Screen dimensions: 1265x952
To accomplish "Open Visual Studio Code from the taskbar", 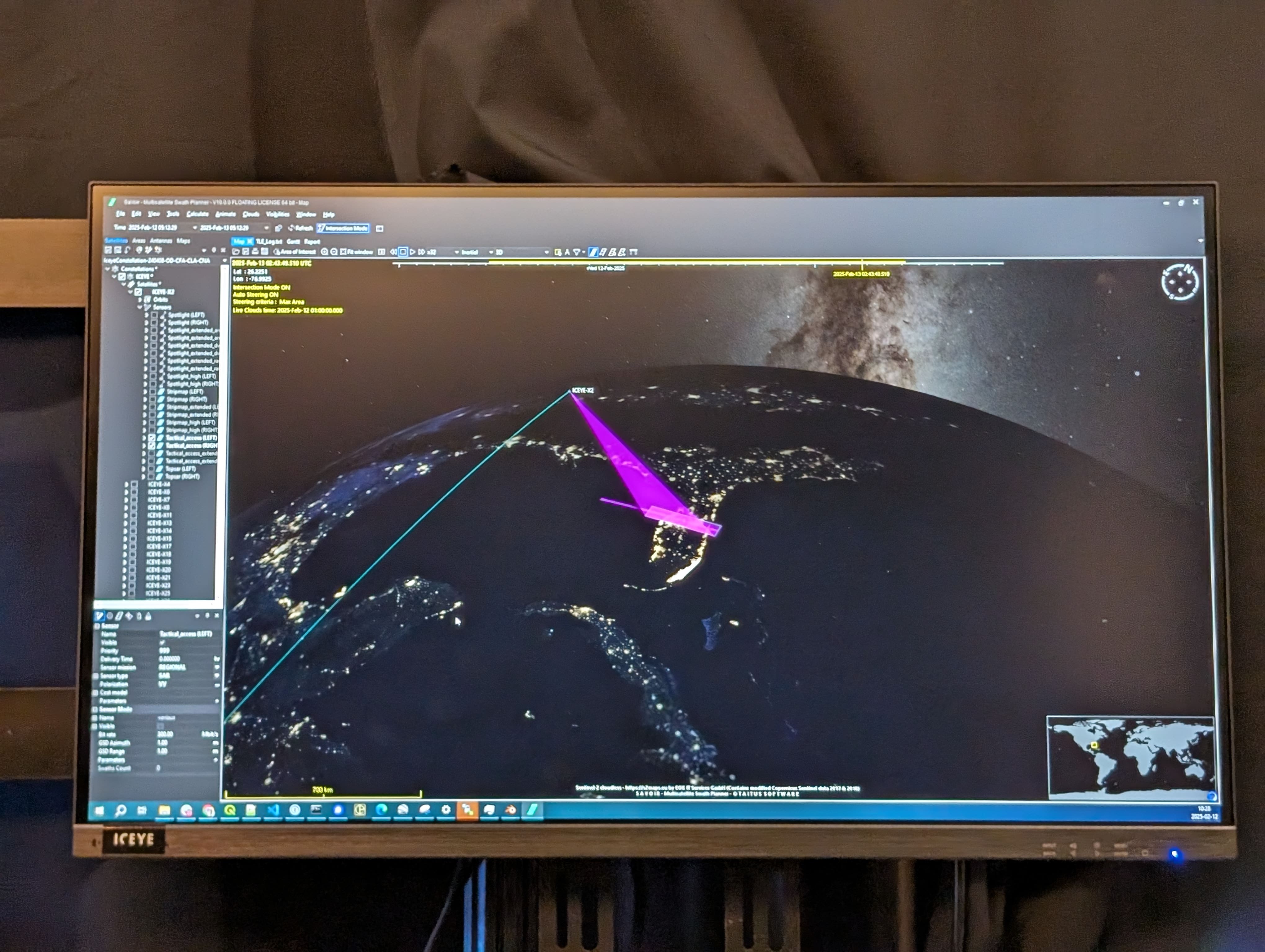I will [x=273, y=810].
